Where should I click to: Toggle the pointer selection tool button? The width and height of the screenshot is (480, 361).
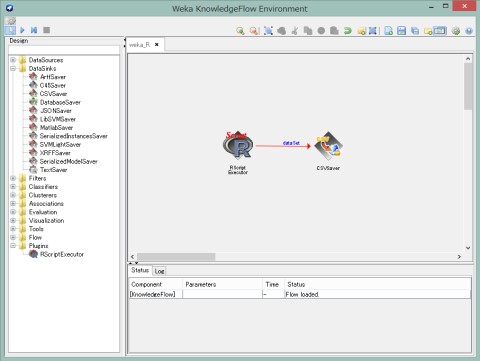point(10,30)
